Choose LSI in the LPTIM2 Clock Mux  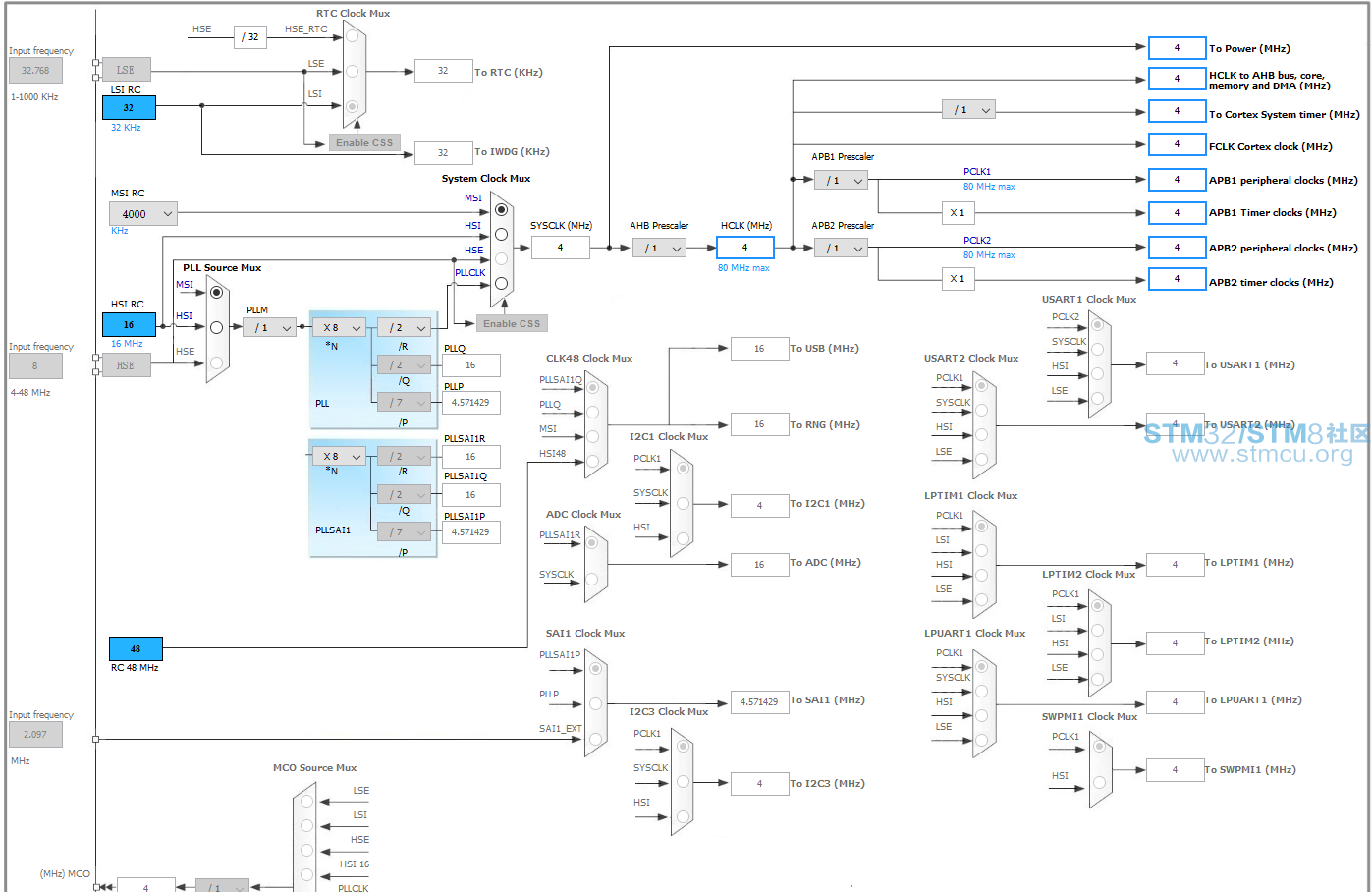[1097, 630]
